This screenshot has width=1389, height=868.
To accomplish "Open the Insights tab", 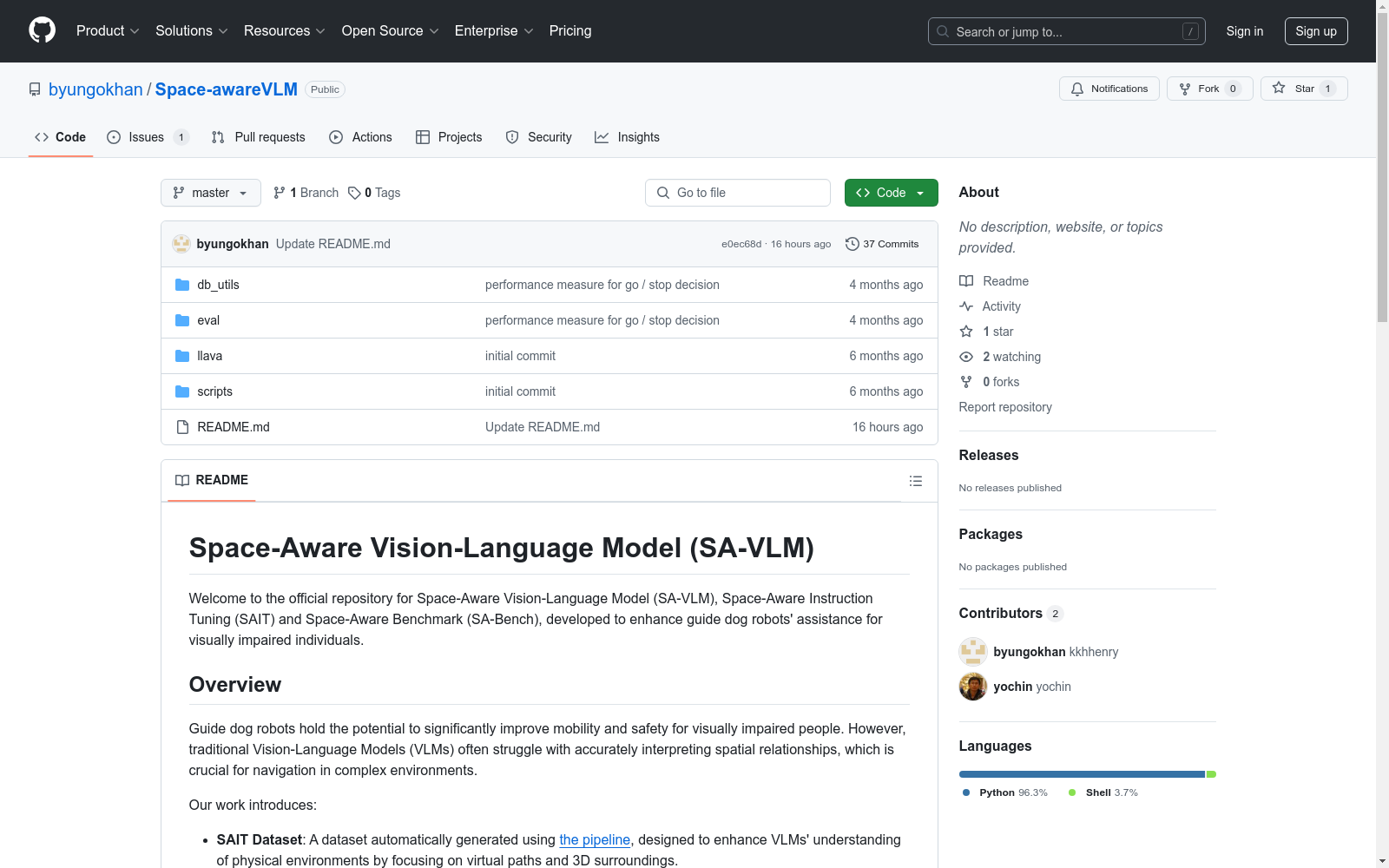I will 627,137.
